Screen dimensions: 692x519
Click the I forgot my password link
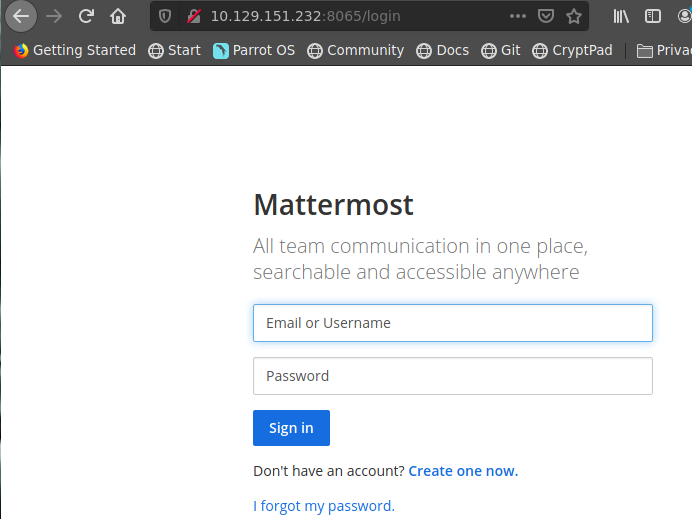324,506
